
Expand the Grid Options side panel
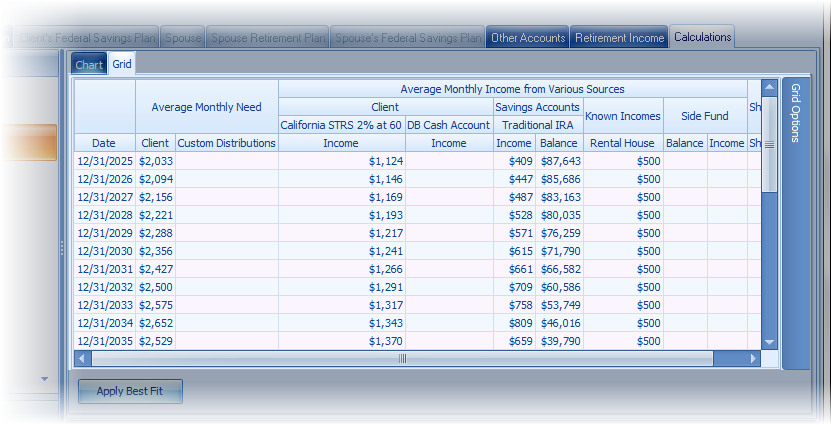coord(796,114)
